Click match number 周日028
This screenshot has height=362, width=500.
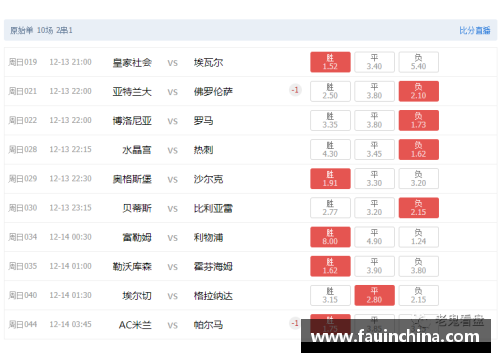[x=23, y=149]
